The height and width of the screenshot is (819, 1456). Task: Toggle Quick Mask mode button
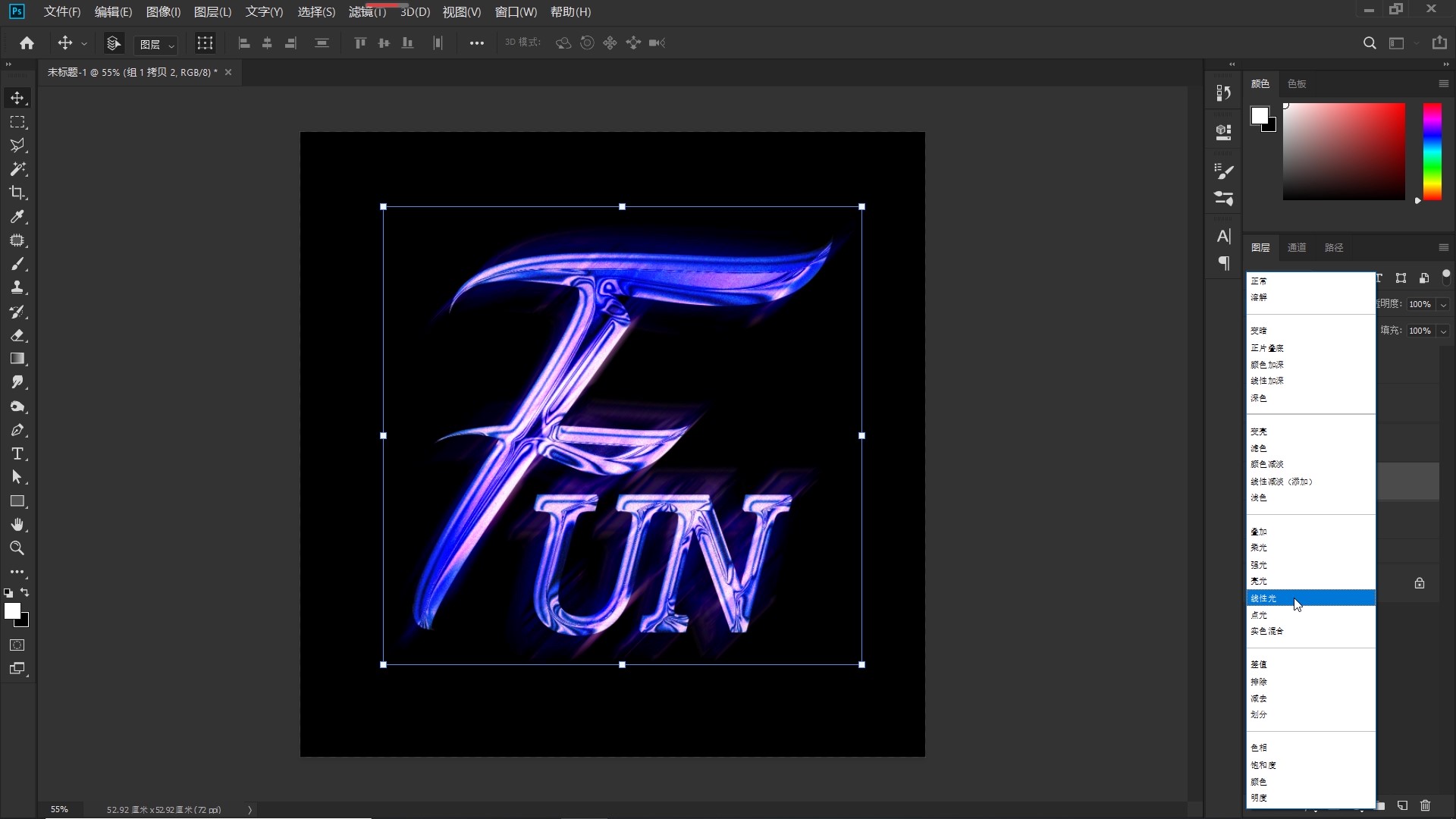(17, 645)
